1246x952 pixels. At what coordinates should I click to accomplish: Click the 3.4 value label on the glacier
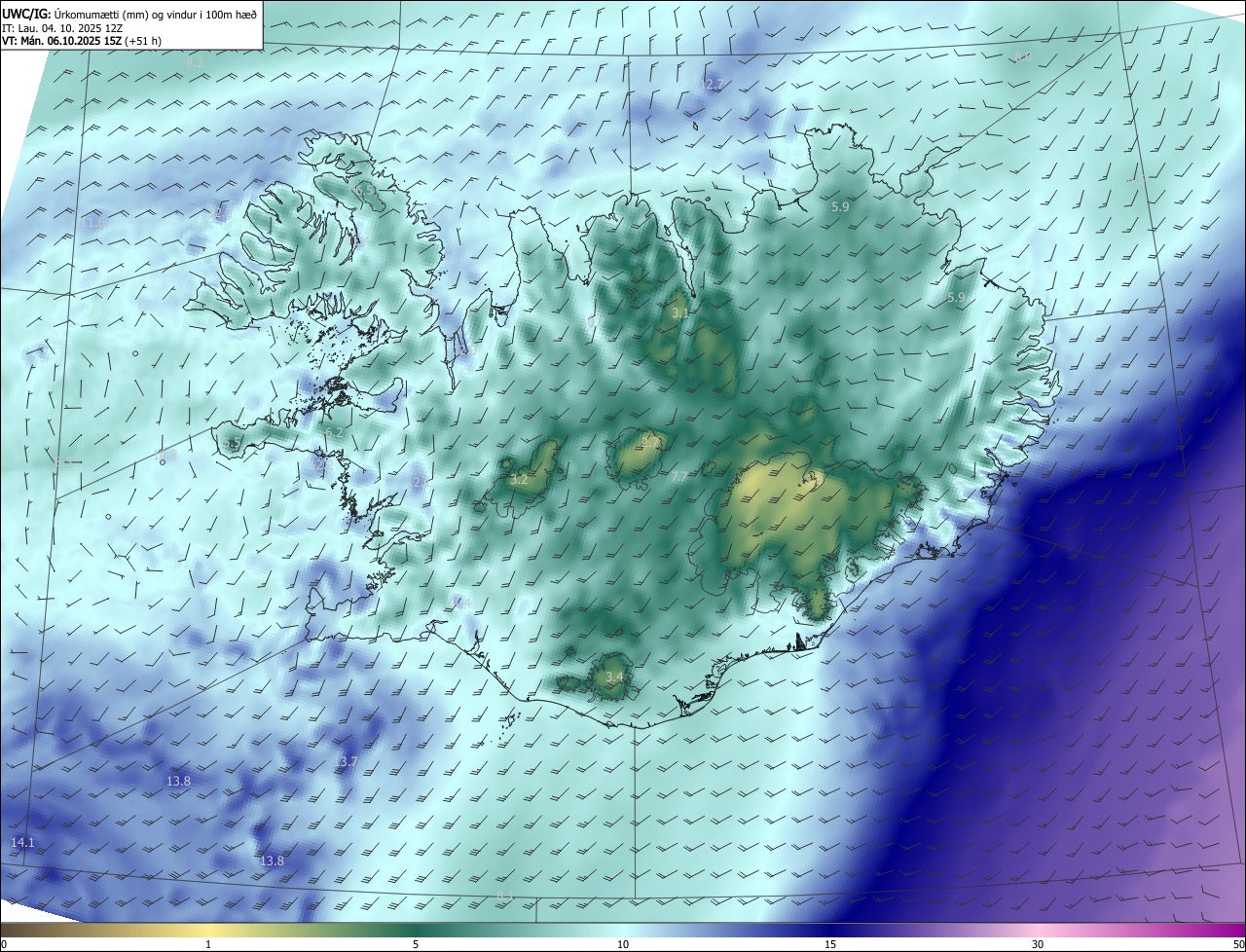click(613, 677)
